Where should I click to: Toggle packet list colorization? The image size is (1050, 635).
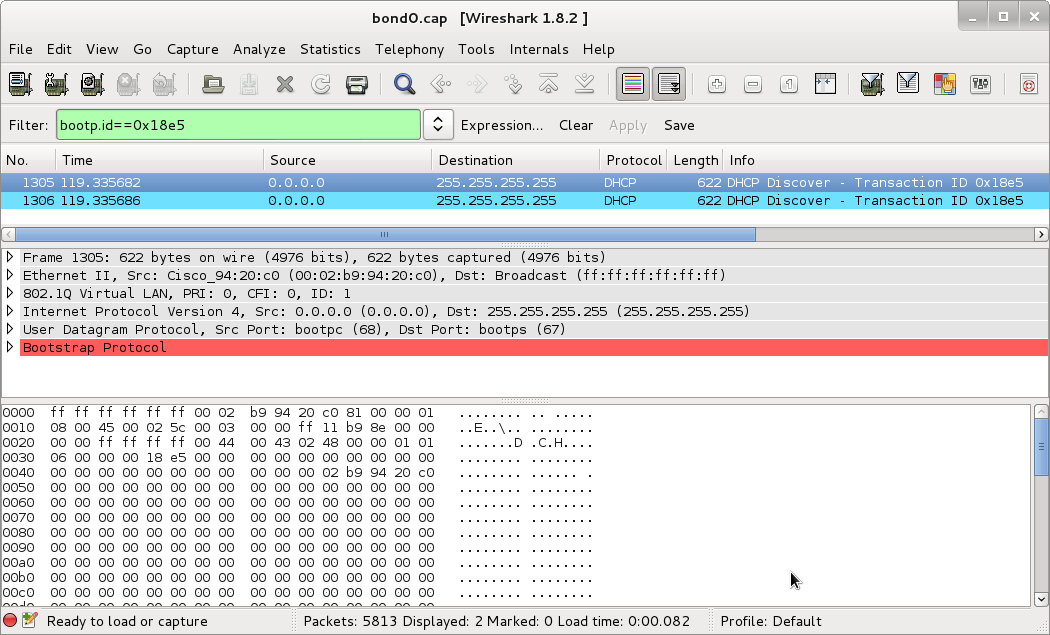(633, 84)
